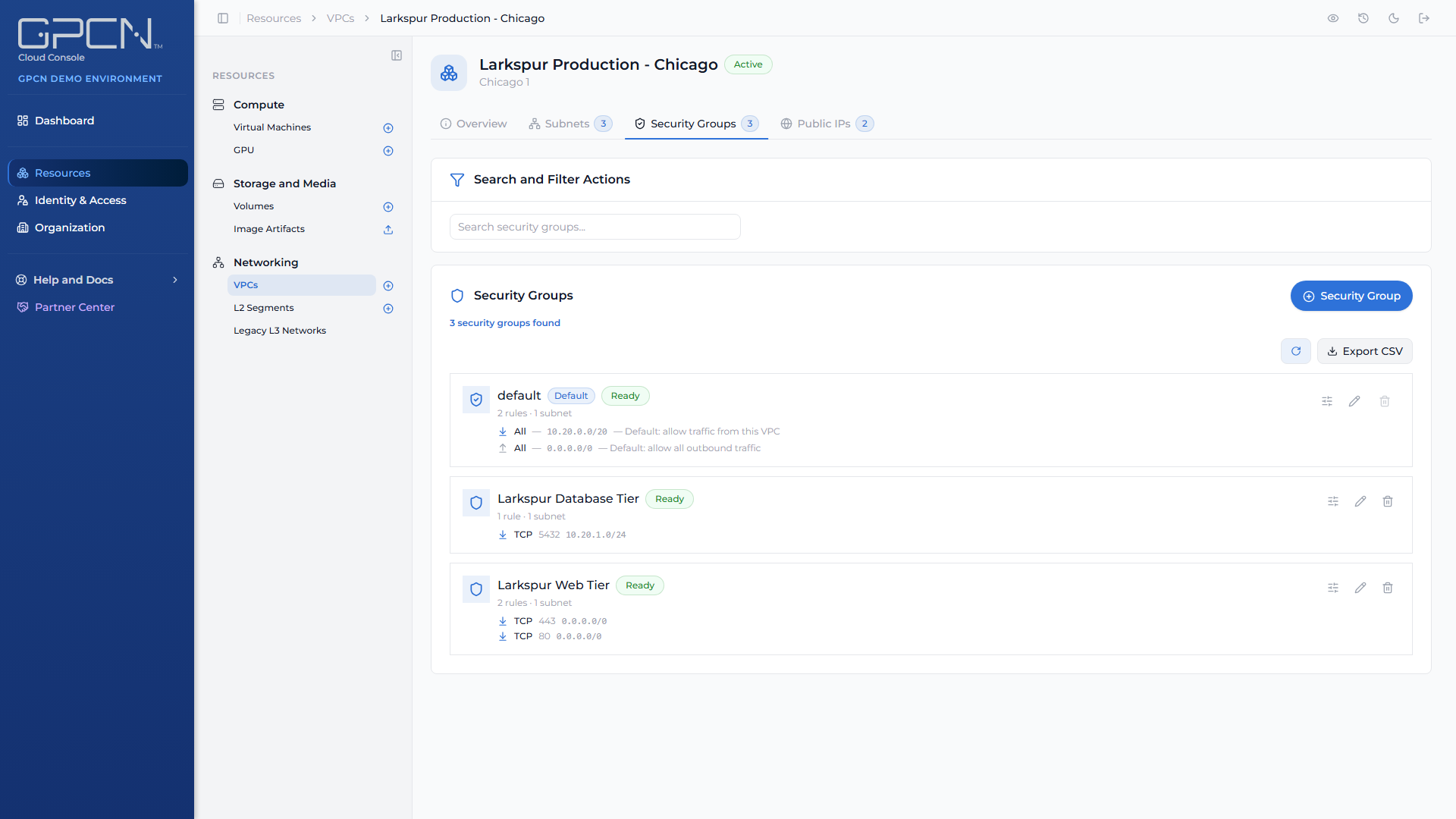
Task: Delete the default security group
Action: [x=1385, y=401]
